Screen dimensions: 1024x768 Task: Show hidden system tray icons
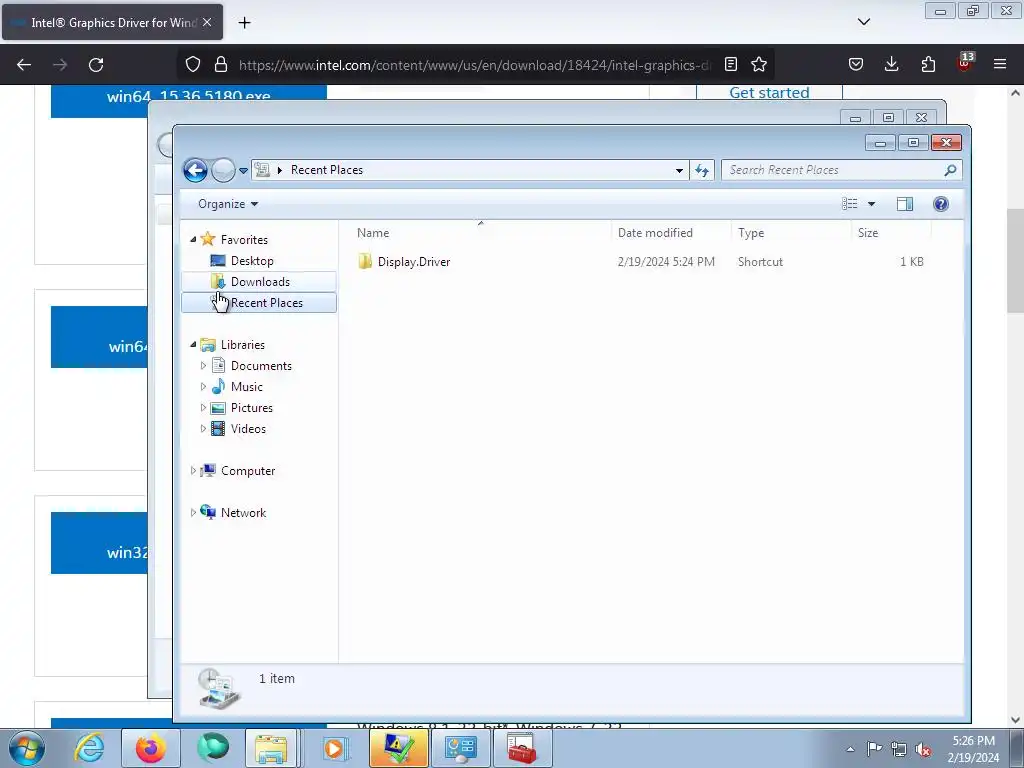[850, 749]
